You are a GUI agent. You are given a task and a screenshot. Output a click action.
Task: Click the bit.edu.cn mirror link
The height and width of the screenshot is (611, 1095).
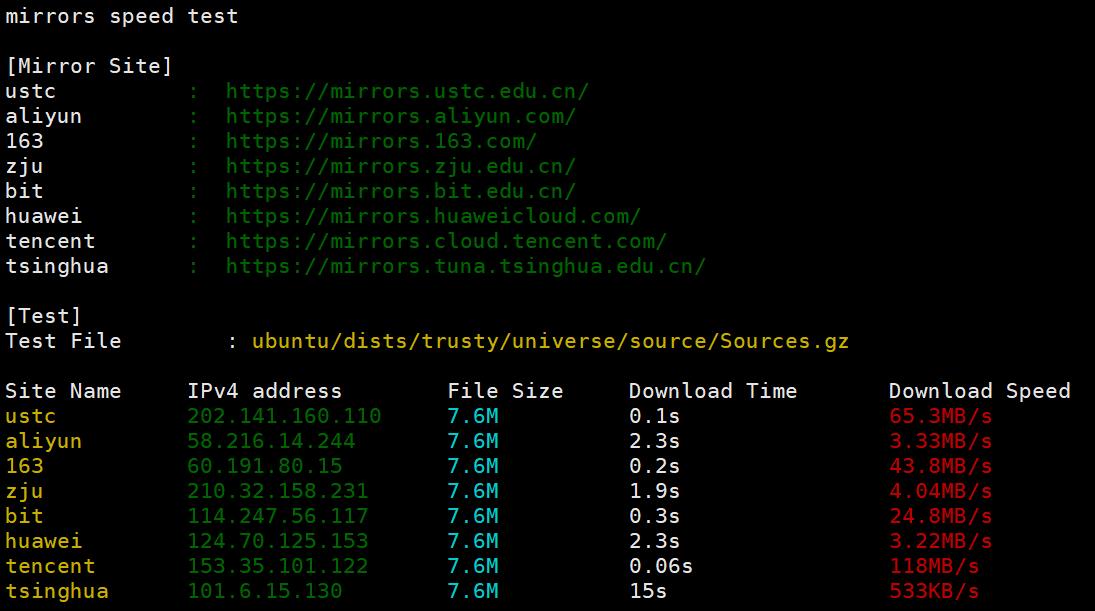[x=401, y=191]
